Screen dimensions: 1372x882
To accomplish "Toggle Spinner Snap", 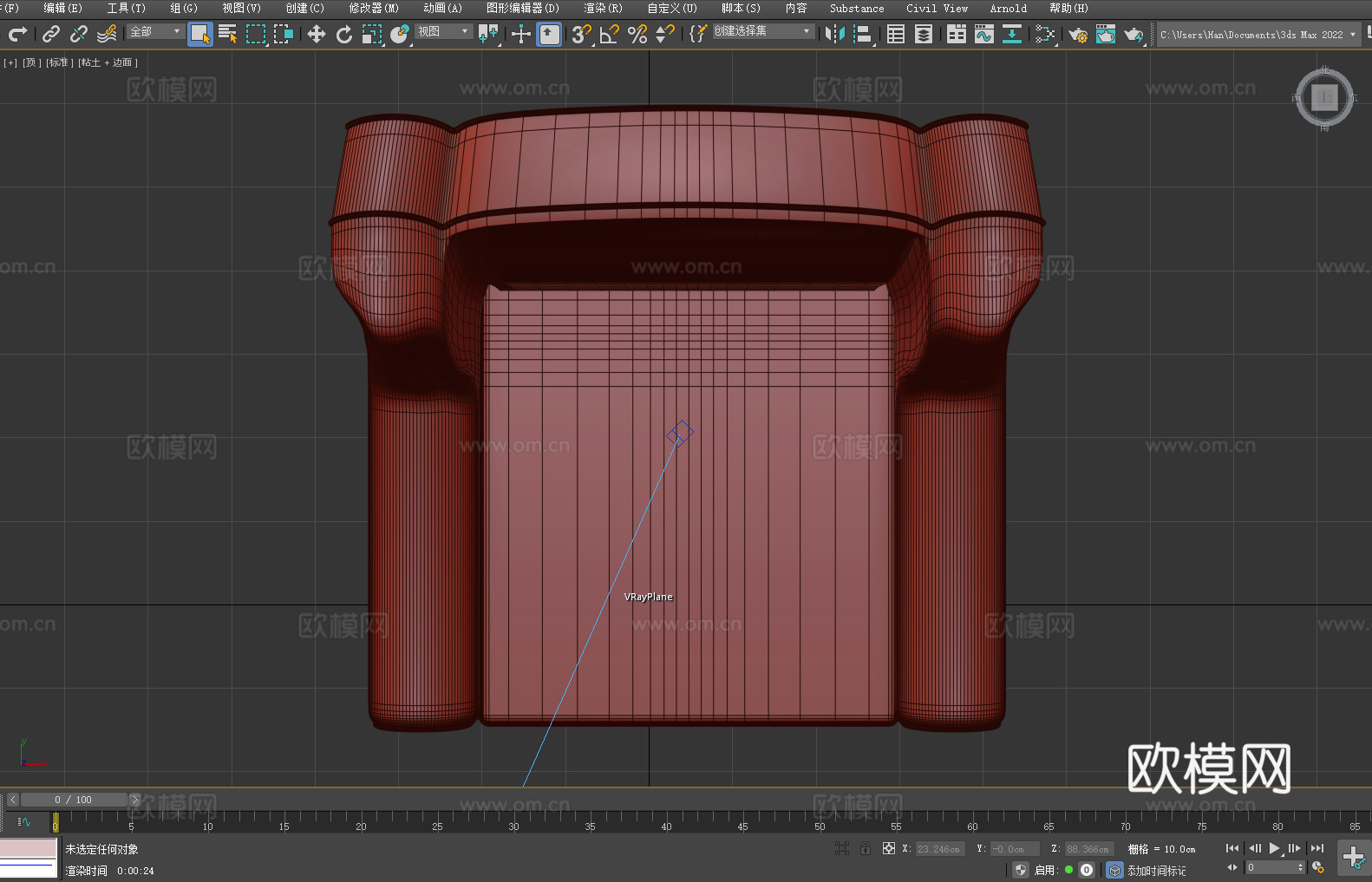I will click(x=665, y=34).
